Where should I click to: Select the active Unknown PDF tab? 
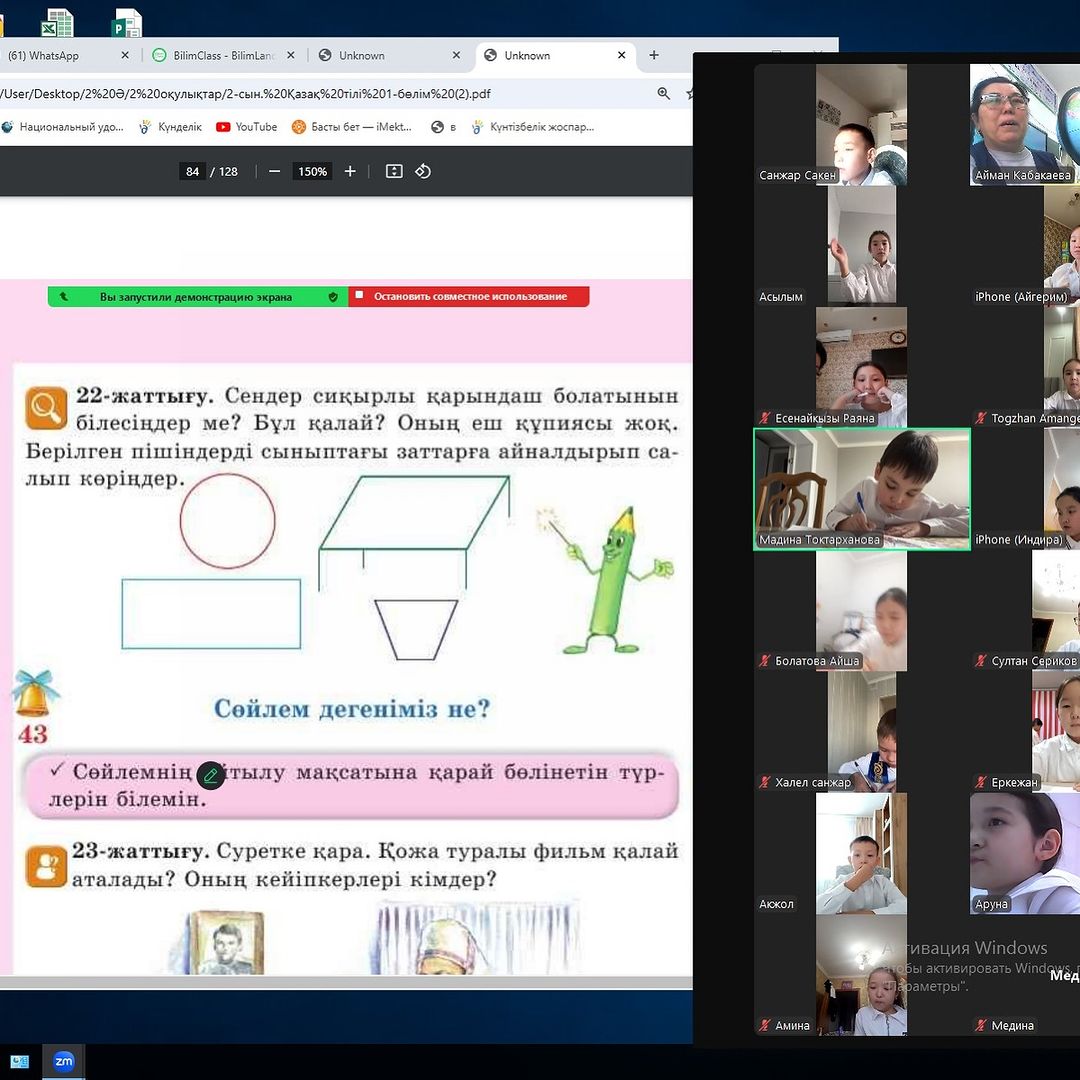554,56
